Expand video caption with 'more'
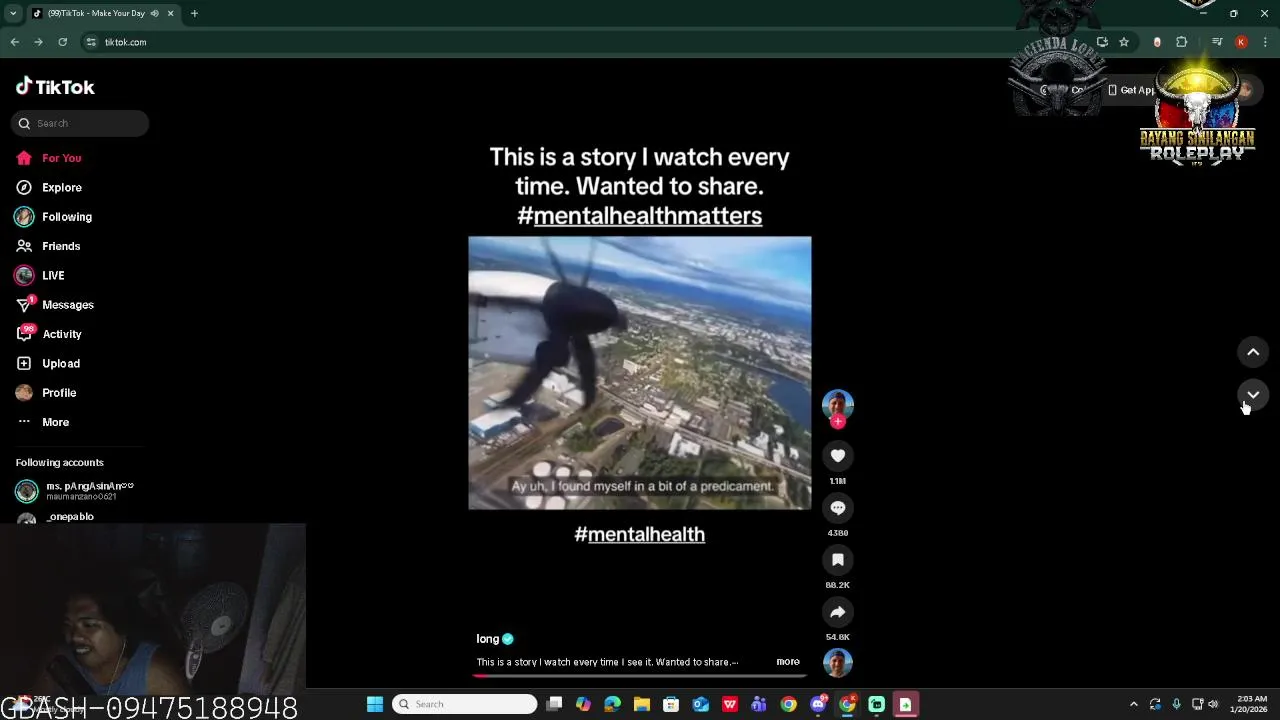Image resolution: width=1280 pixels, height=720 pixels. 788,662
